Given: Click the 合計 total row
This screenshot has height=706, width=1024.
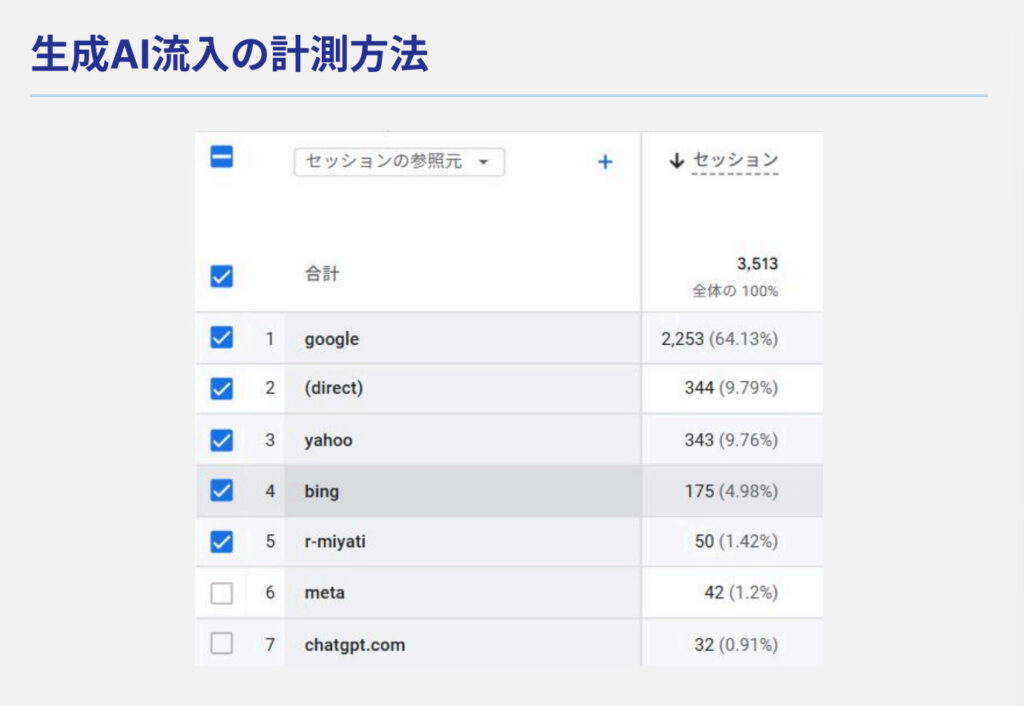Looking at the screenshot, I should click(x=320, y=273).
